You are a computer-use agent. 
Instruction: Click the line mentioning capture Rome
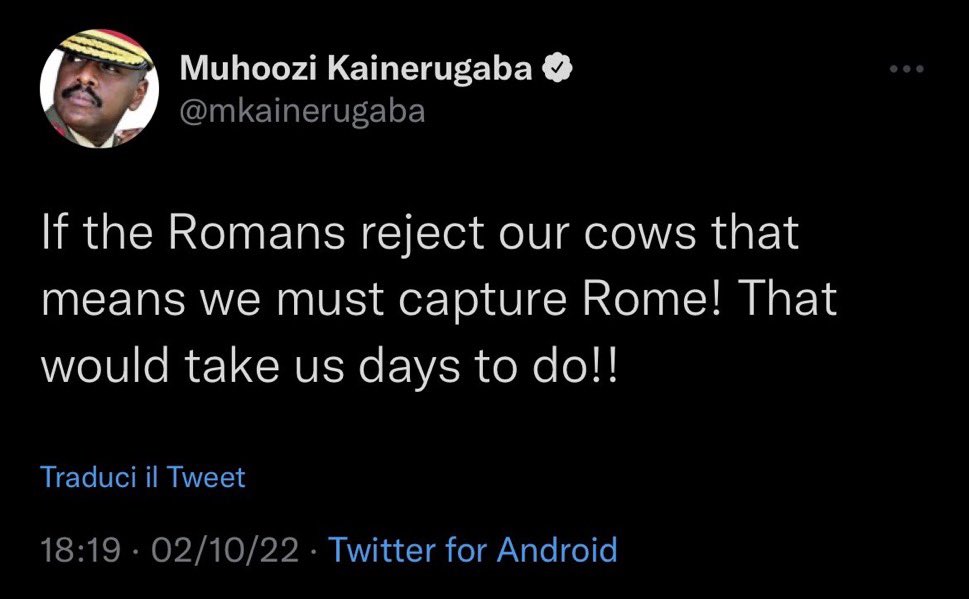[438, 299]
